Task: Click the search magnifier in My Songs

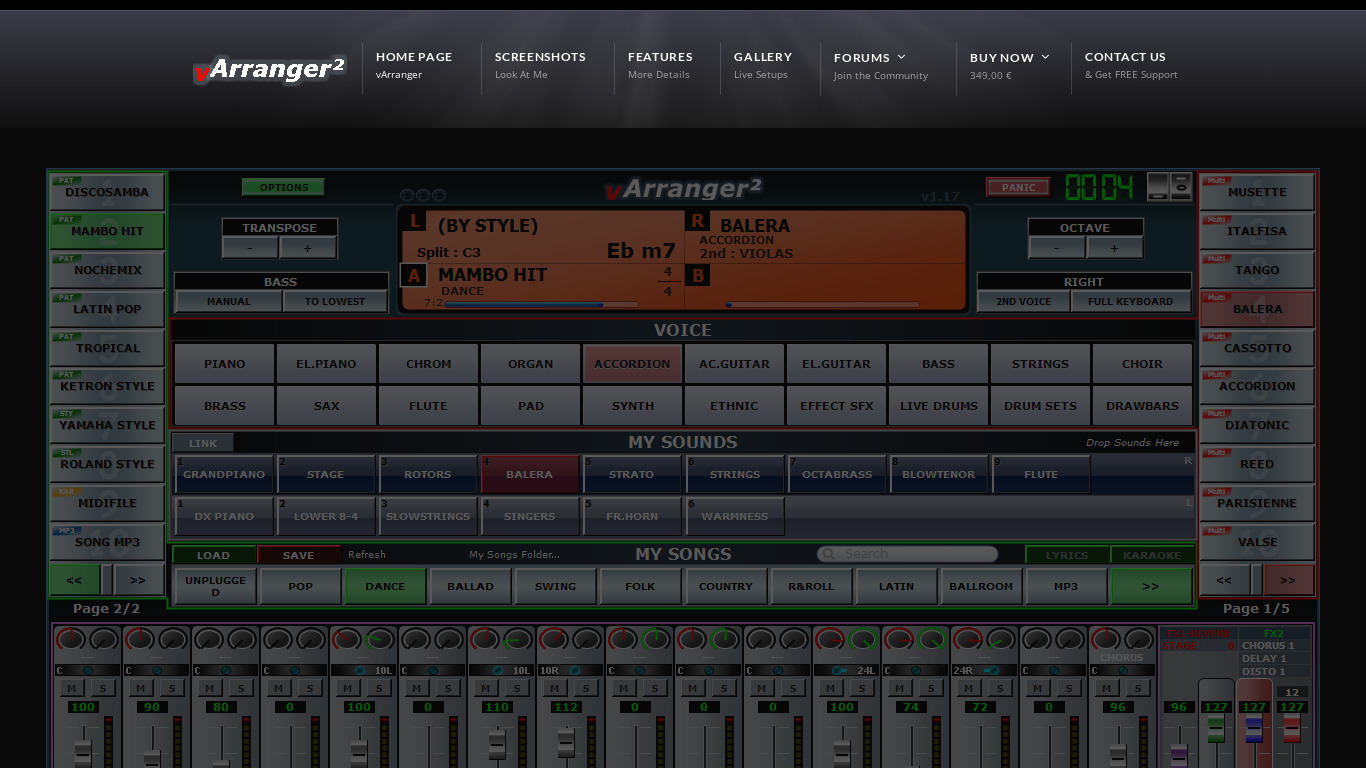Action: tap(830, 554)
